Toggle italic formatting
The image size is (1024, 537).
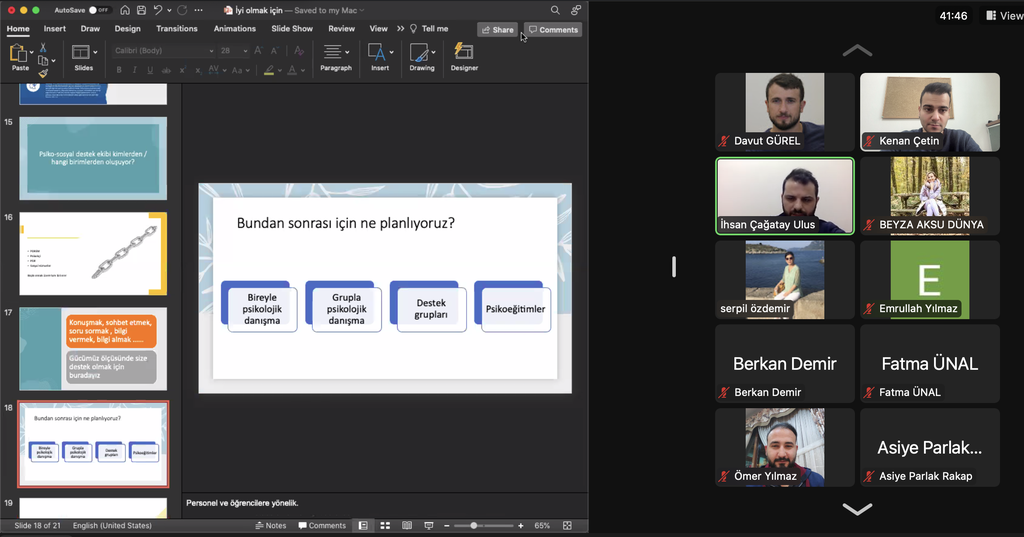135,70
